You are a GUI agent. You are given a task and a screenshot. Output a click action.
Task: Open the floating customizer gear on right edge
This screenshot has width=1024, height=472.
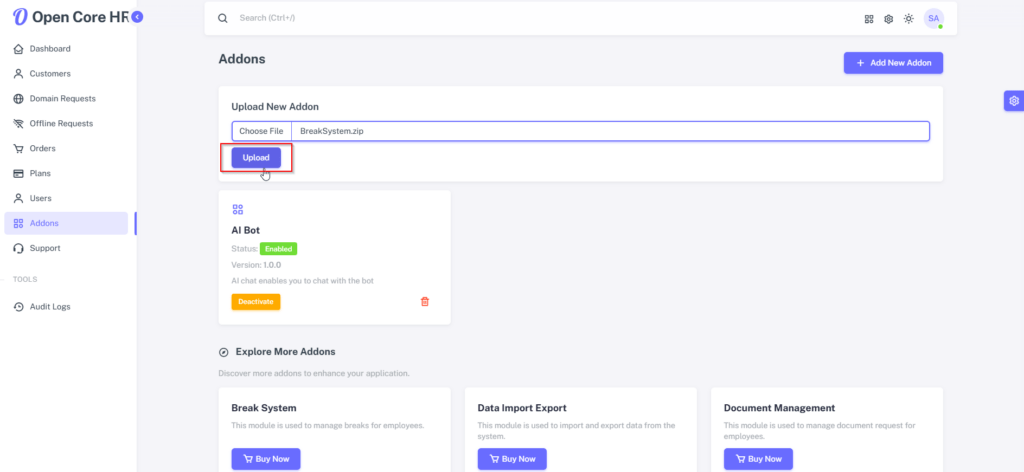(1014, 101)
